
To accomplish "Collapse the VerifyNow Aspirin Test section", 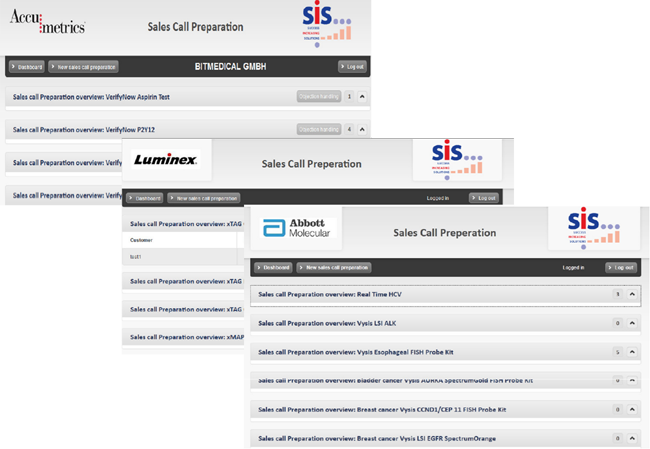I will (363, 97).
